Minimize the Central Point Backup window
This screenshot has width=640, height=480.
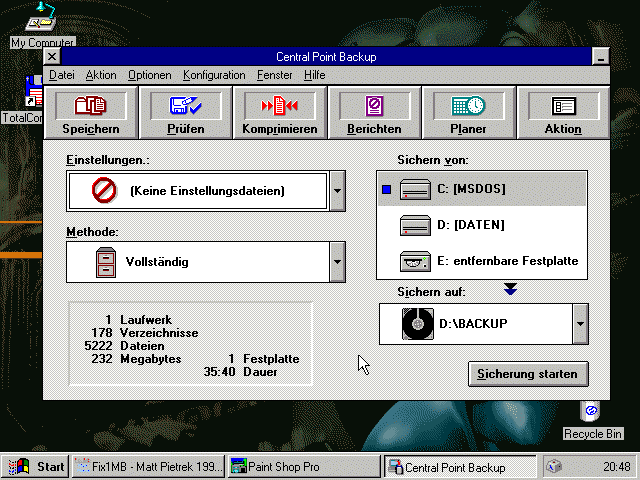600,57
